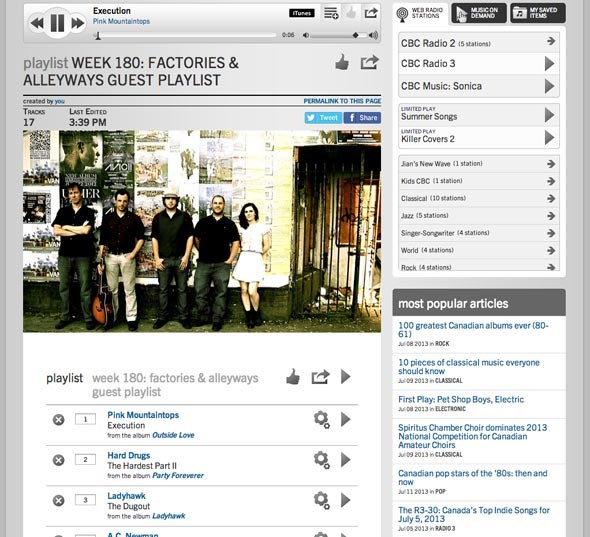Switch to Music On Demand tab
Screen dimensions: 590x537
479,13
